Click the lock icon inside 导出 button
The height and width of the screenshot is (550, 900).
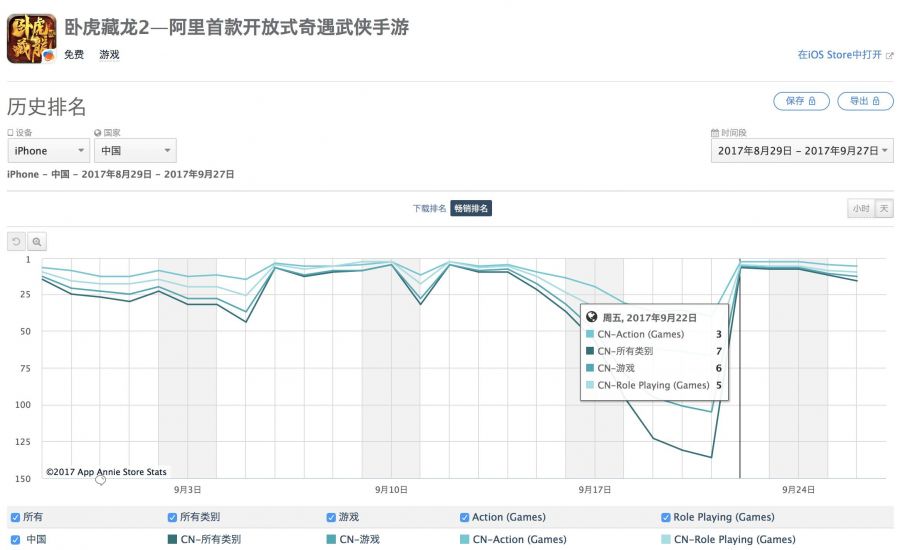(876, 101)
